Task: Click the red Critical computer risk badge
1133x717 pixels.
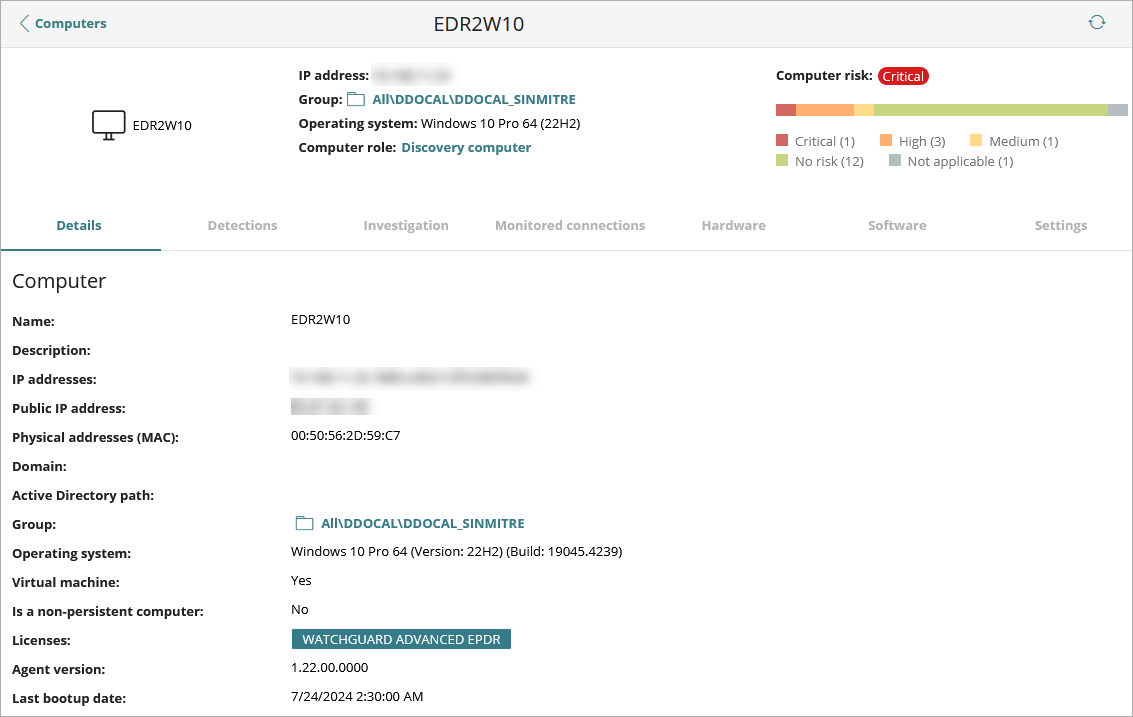Action: tap(903, 75)
